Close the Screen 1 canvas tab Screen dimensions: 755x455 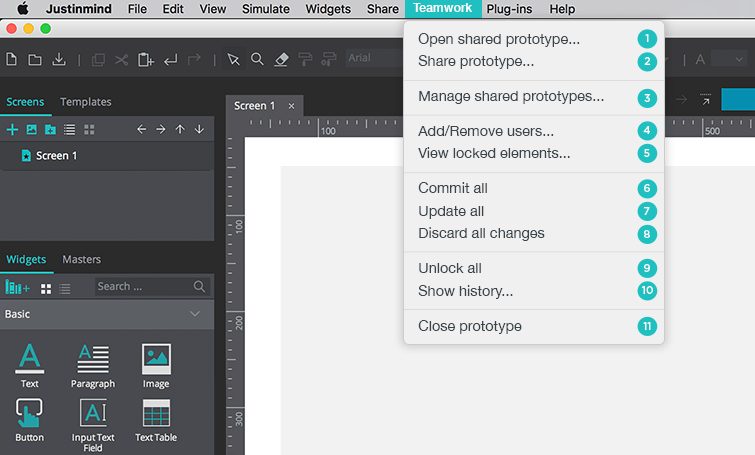pos(291,106)
